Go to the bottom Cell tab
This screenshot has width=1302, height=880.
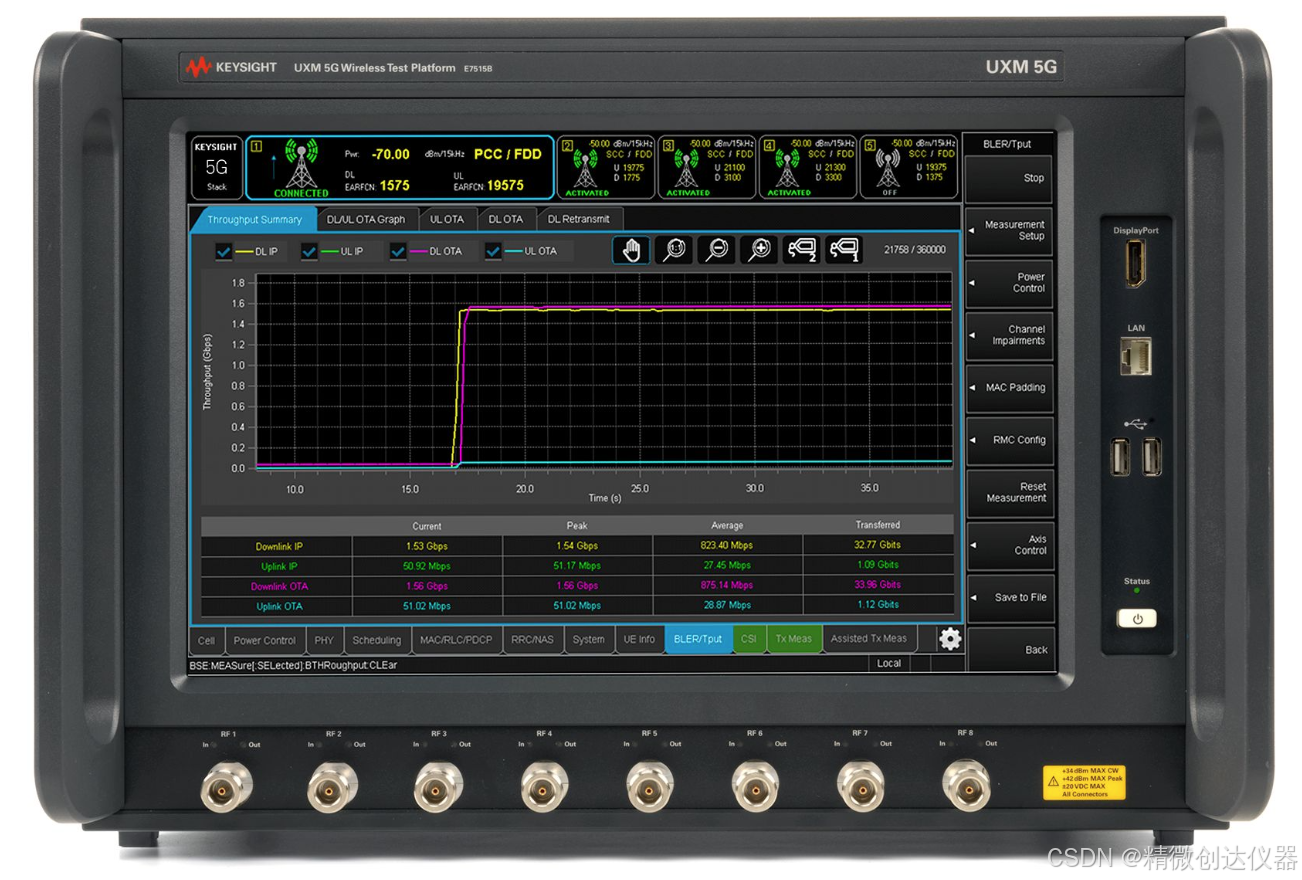(206, 640)
